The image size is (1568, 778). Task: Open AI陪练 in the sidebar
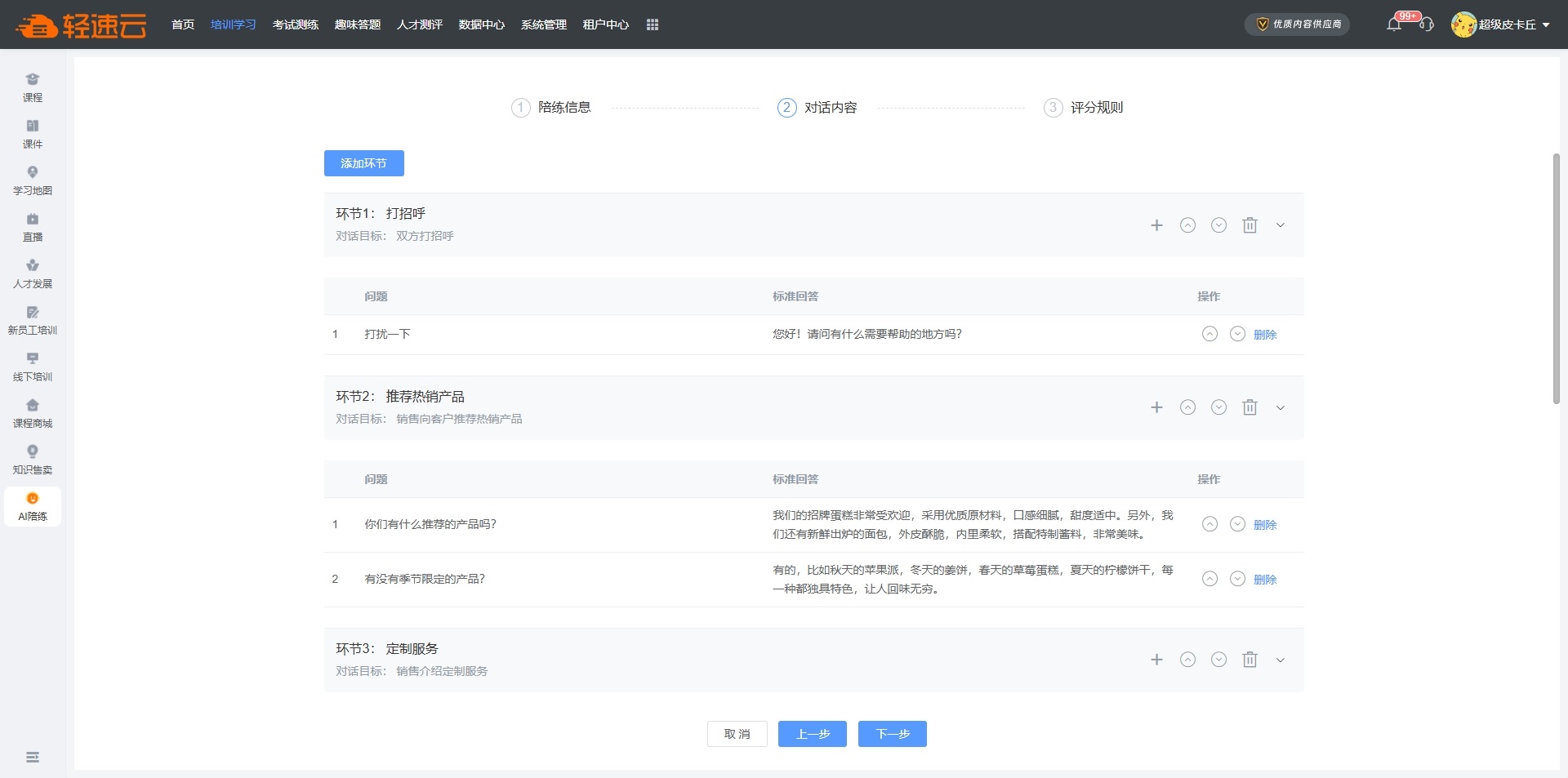(33, 507)
